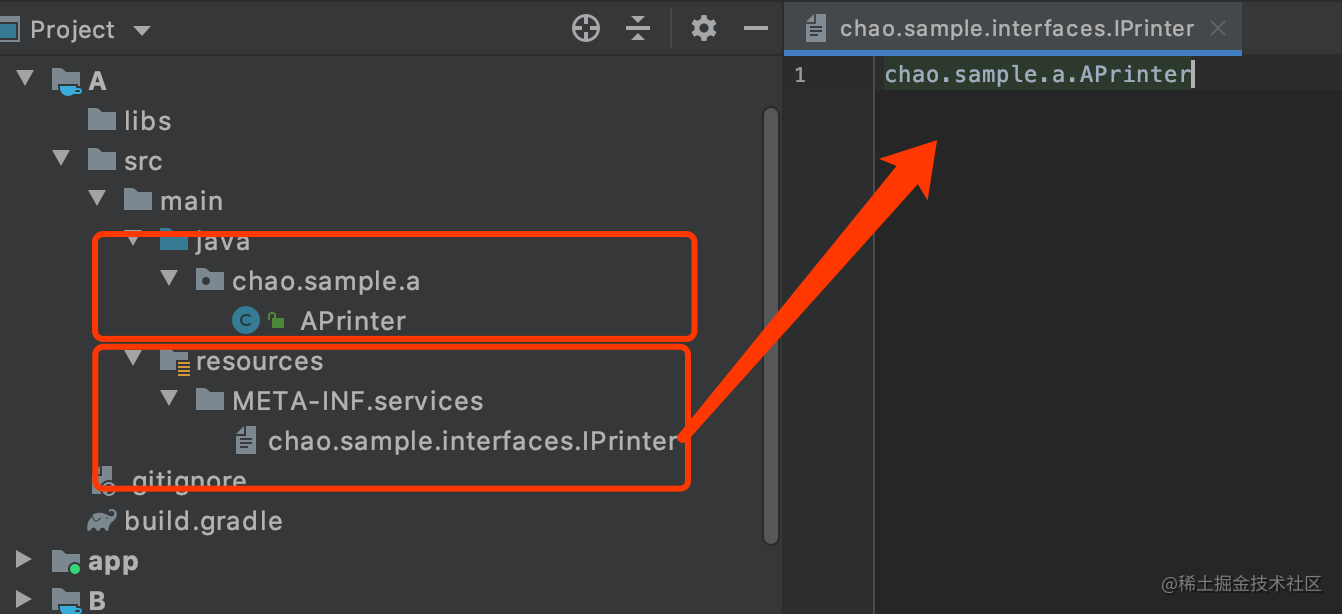Select build.gradle in the project tree
The height and width of the screenshot is (614, 1342).
tap(203, 520)
